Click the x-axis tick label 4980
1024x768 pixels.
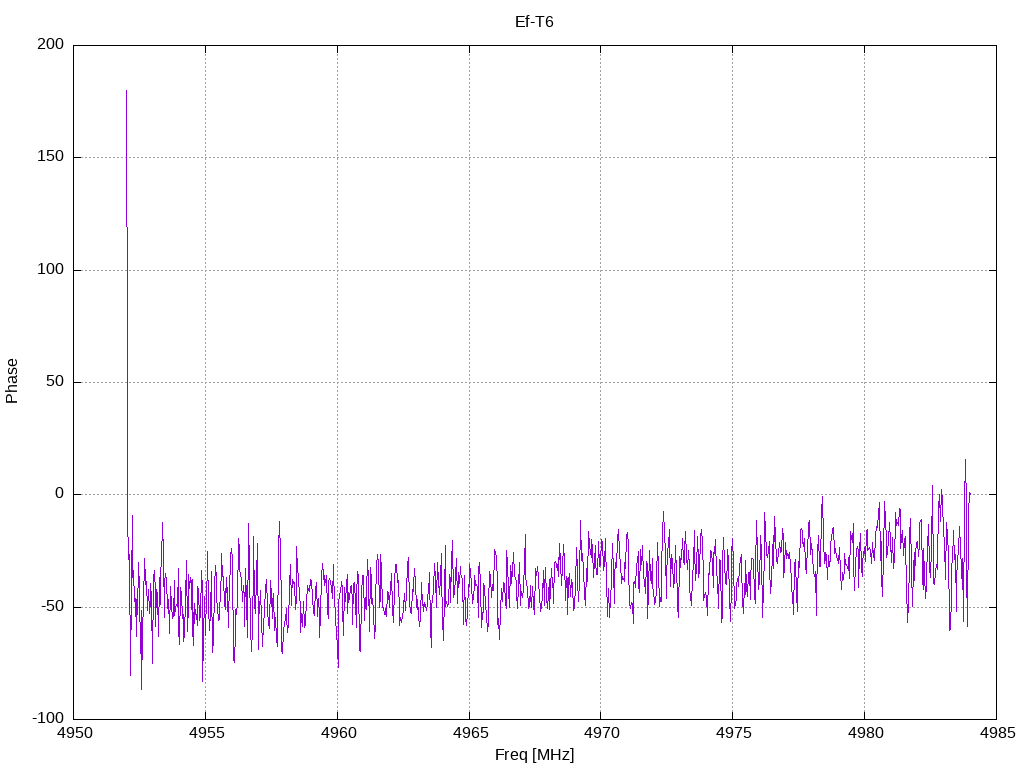(865, 733)
